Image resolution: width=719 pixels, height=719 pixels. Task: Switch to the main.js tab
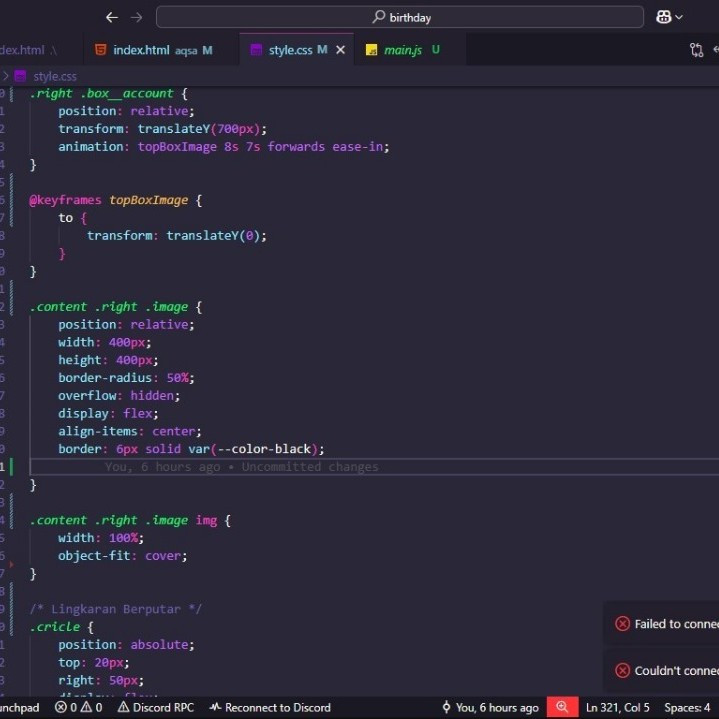pos(402,50)
